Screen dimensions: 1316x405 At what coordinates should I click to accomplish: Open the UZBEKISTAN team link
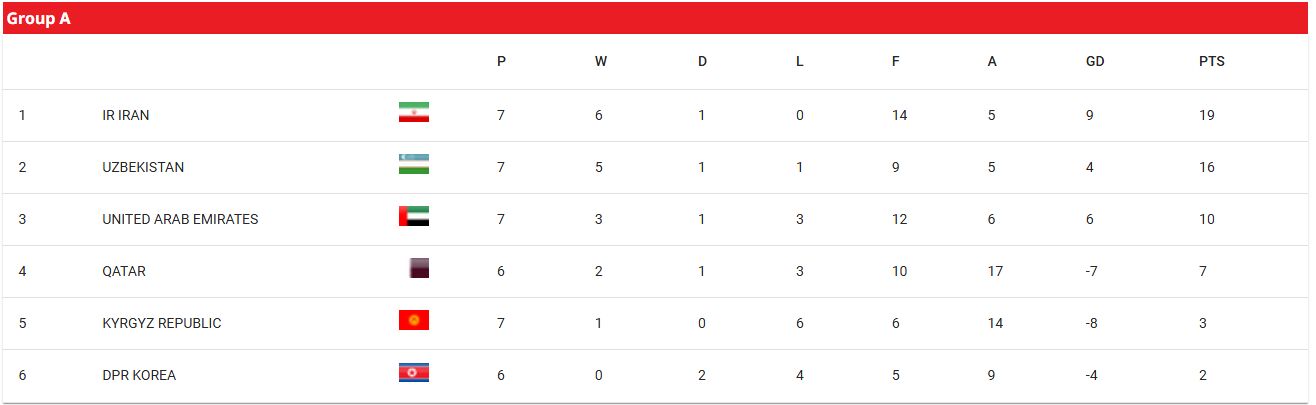[x=143, y=167]
